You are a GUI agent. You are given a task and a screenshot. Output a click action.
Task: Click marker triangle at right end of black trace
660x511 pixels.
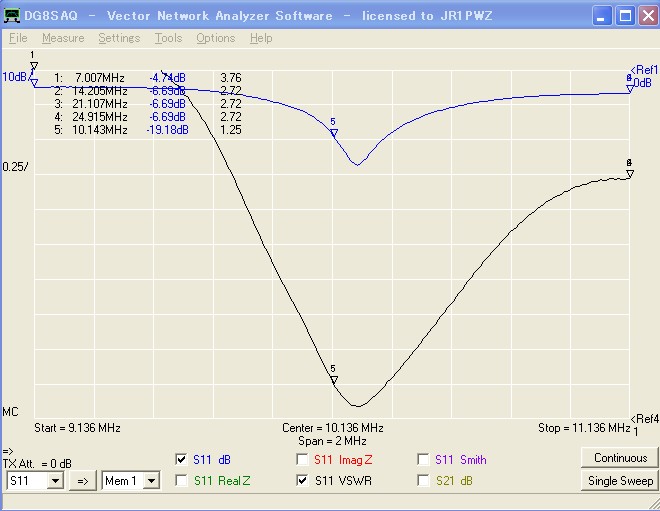click(630, 173)
